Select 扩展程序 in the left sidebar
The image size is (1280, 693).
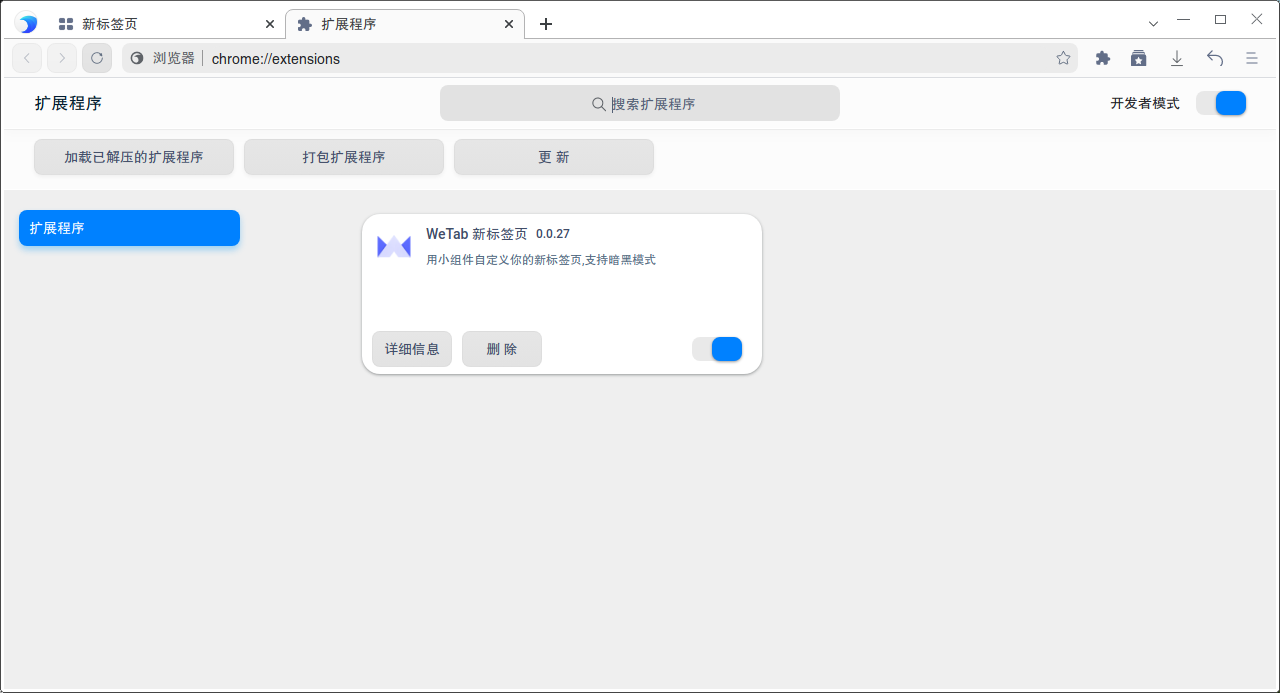(x=129, y=228)
